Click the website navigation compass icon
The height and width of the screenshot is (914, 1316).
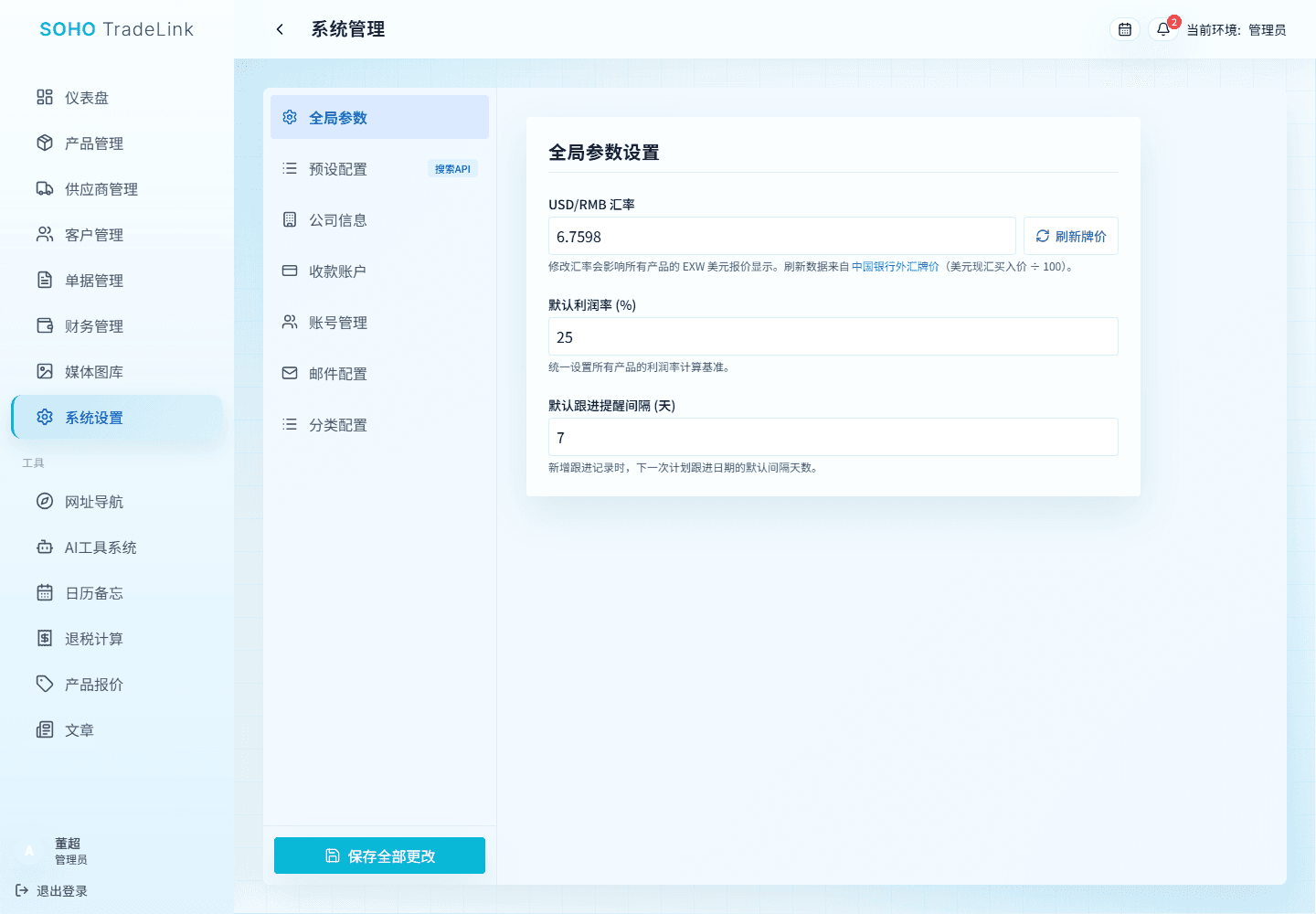coord(45,501)
